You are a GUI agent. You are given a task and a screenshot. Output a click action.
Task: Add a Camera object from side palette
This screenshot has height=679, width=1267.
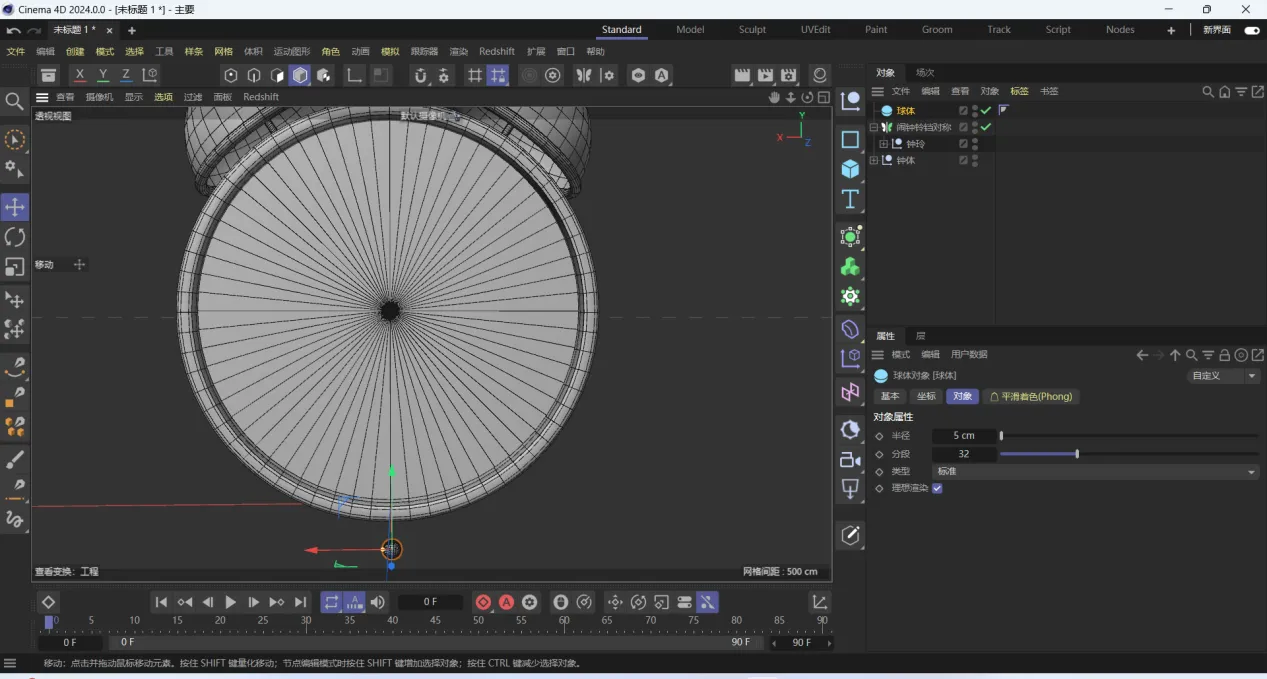pyautogui.click(x=850, y=460)
